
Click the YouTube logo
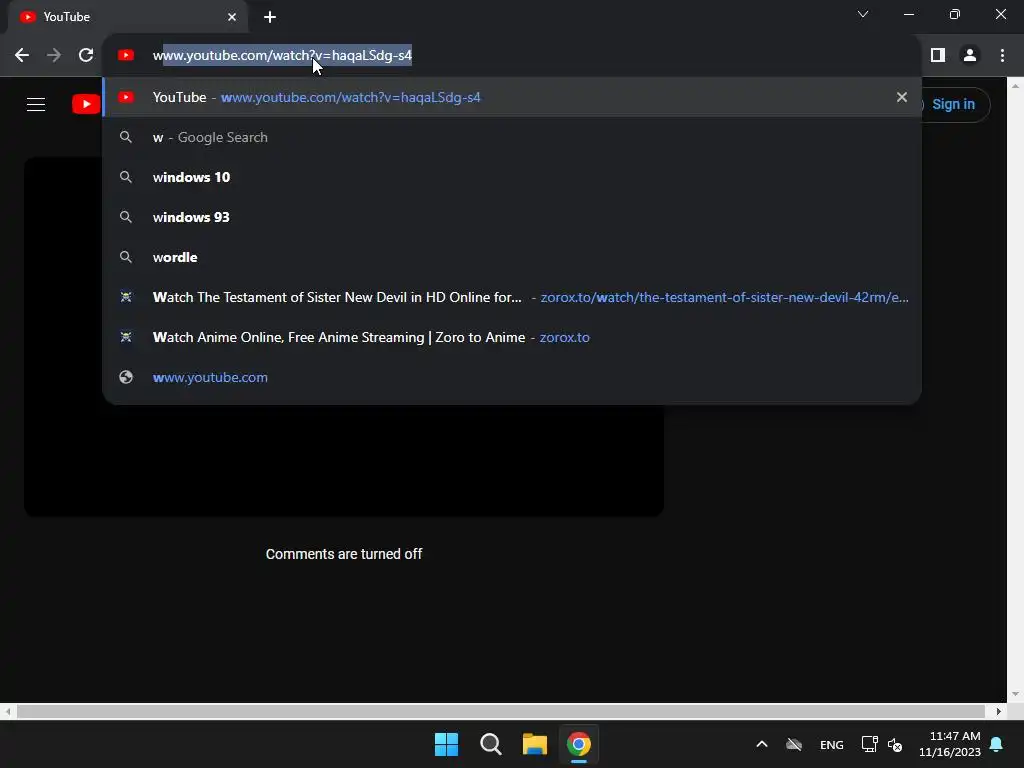coord(86,104)
